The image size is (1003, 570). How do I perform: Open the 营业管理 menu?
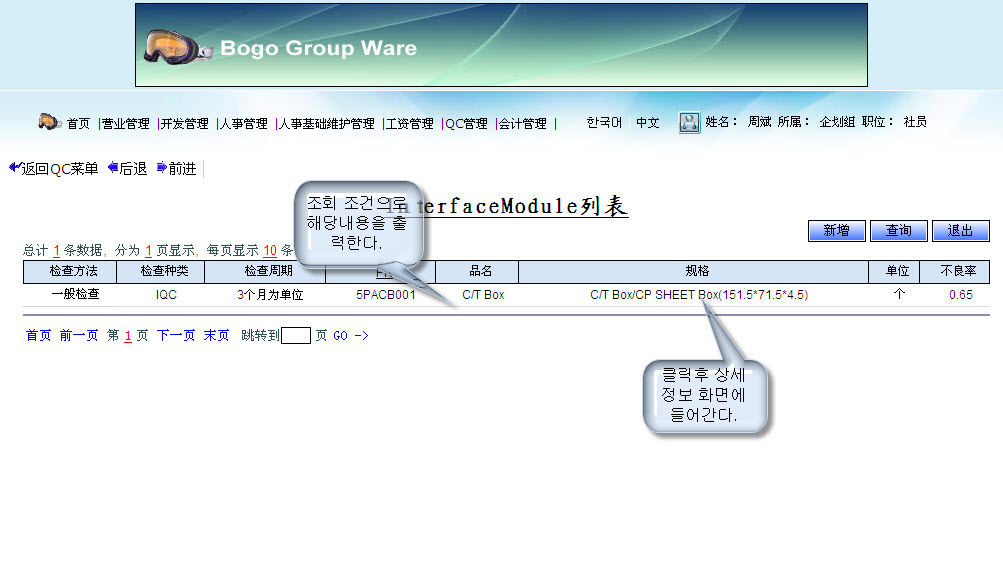pos(125,124)
